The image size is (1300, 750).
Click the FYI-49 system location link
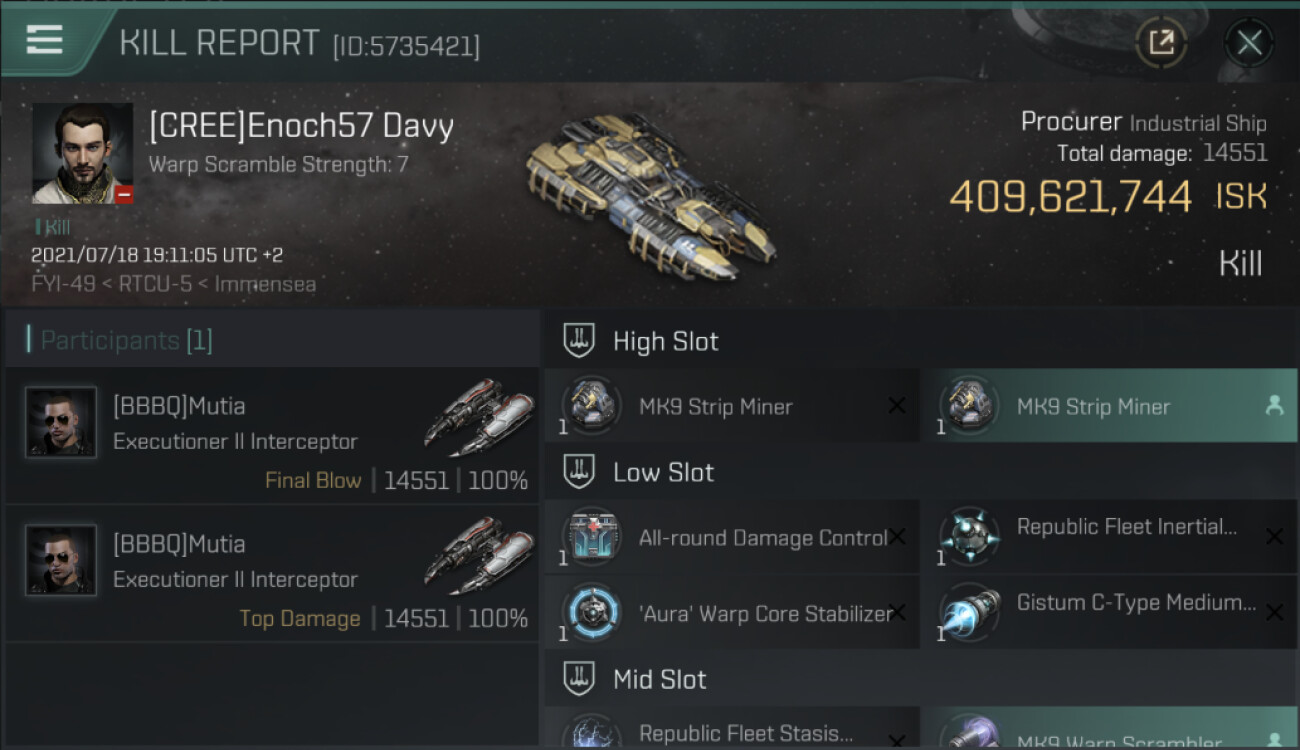[63, 284]
